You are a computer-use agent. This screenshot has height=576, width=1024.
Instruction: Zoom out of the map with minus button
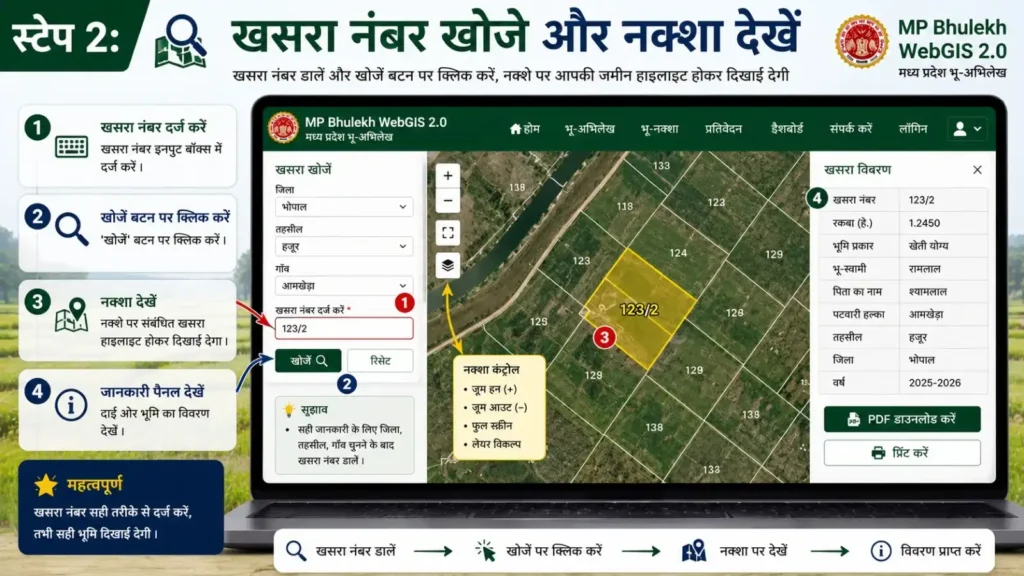(x=448, y=200)
